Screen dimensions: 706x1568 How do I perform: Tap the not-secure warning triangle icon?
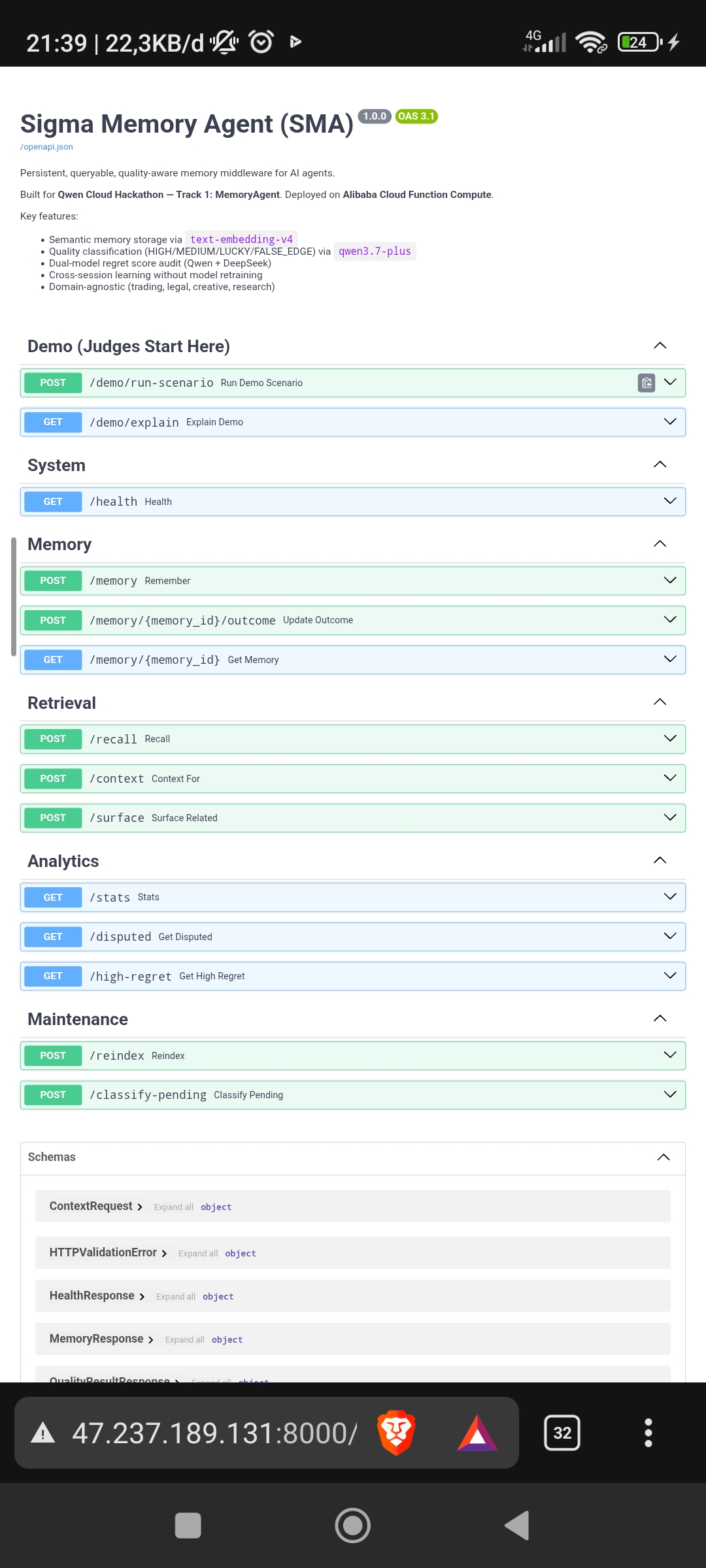pos(43,1433)
